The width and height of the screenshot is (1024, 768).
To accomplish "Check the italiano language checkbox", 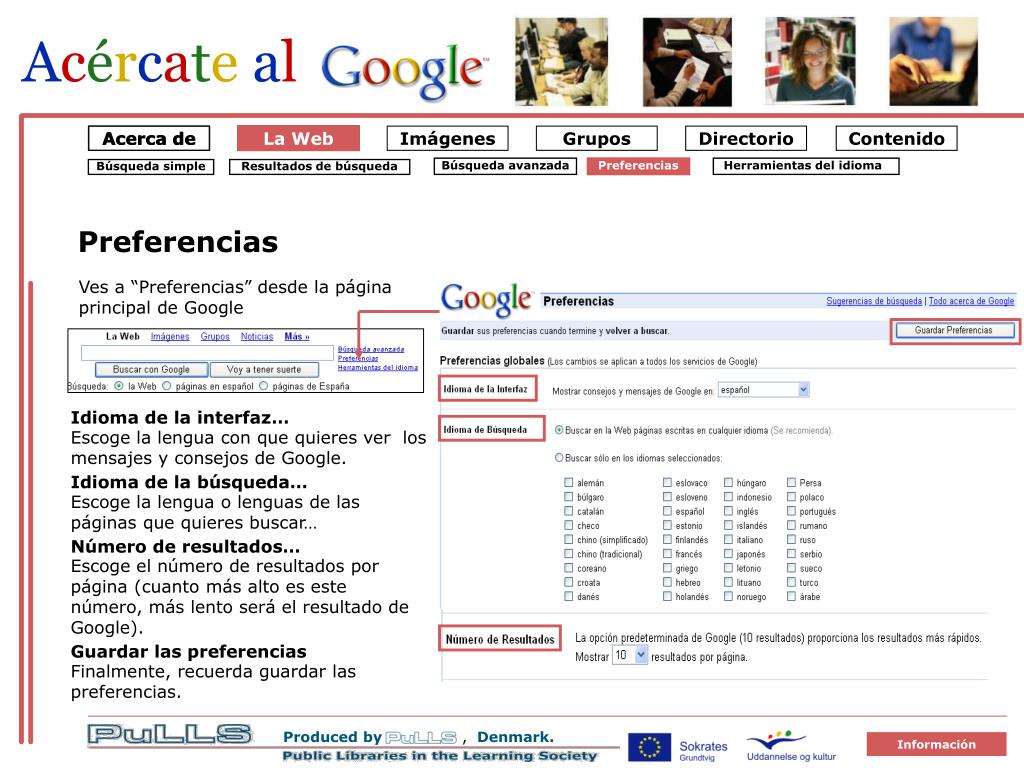I will click(x=728, y=539).
